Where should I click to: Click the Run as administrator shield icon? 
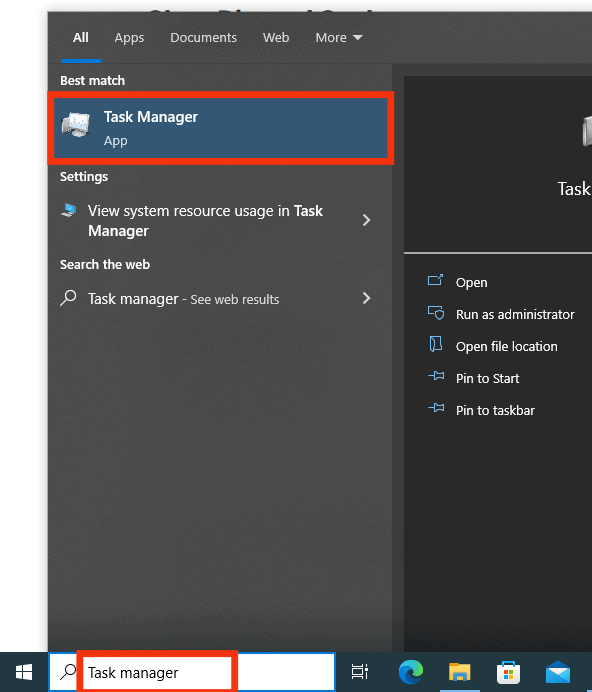(436, 313)
